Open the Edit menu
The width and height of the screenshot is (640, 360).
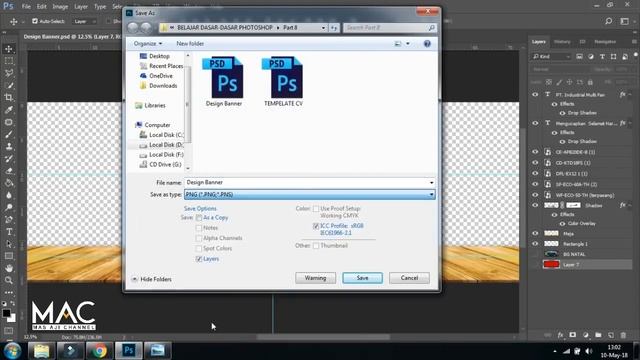point(42,7)
